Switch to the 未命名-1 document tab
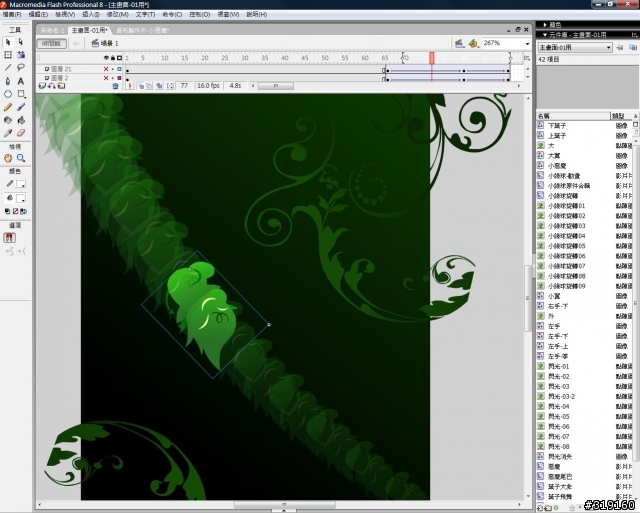This screenshot has width=640, height=513. tap(52, 30)
